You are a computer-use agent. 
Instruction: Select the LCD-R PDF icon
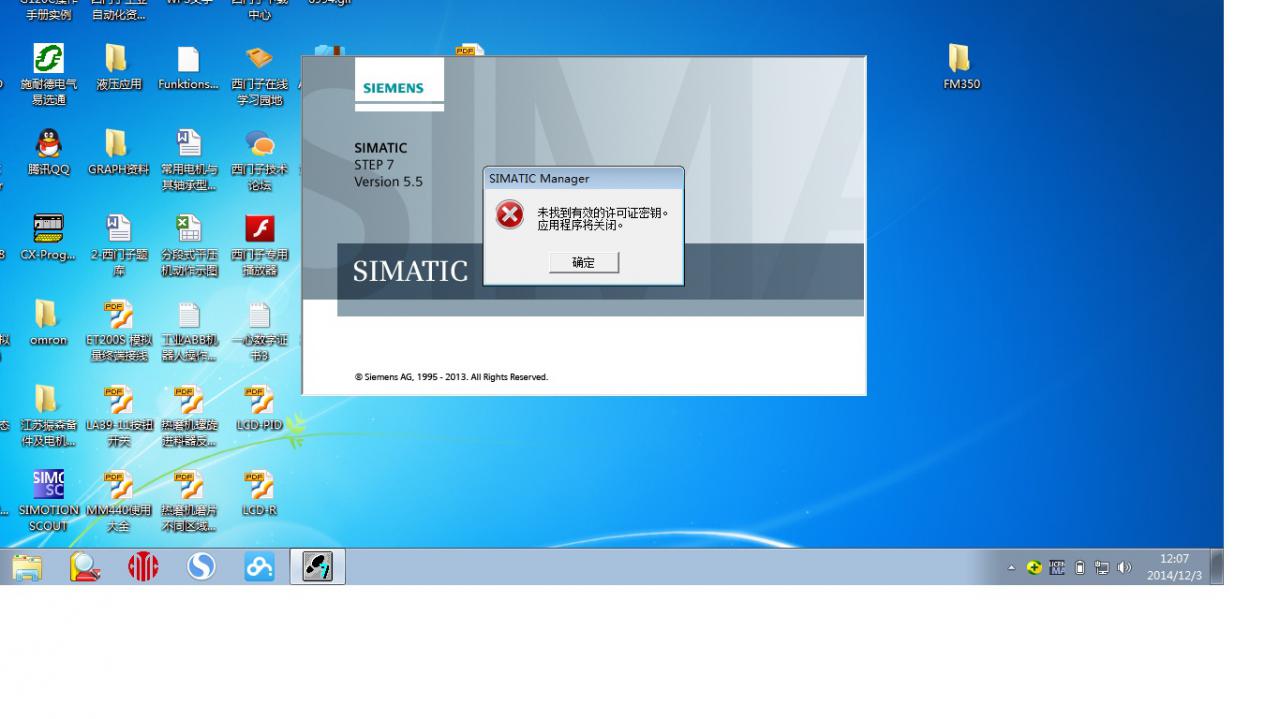coord(259,493)
